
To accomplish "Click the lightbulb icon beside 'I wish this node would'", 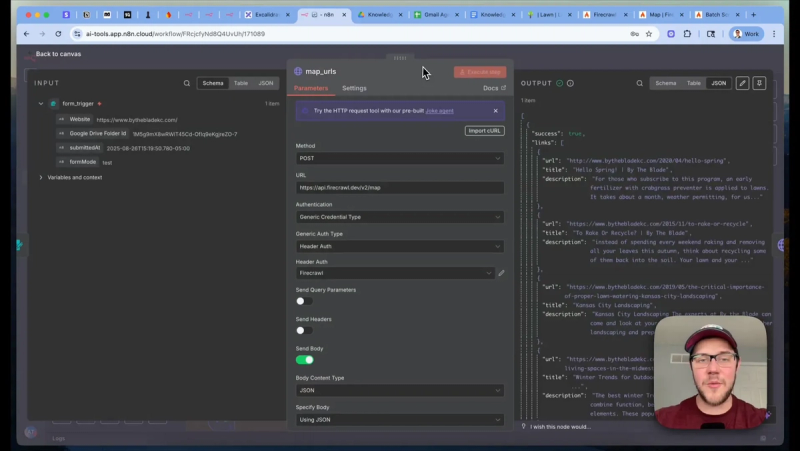I will (x=523, y=427).
